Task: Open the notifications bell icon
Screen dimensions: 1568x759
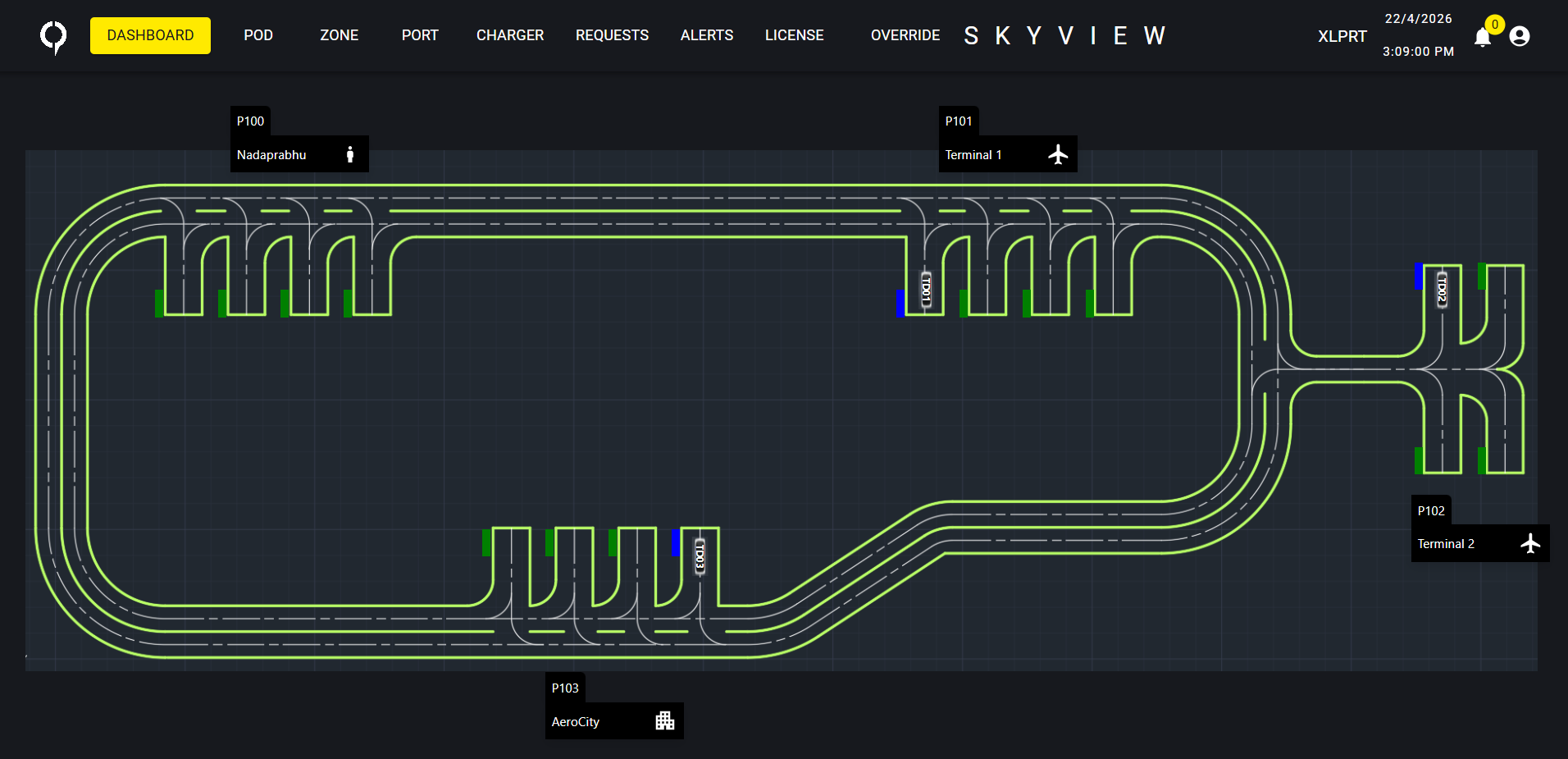Action: click(1482, 38)
